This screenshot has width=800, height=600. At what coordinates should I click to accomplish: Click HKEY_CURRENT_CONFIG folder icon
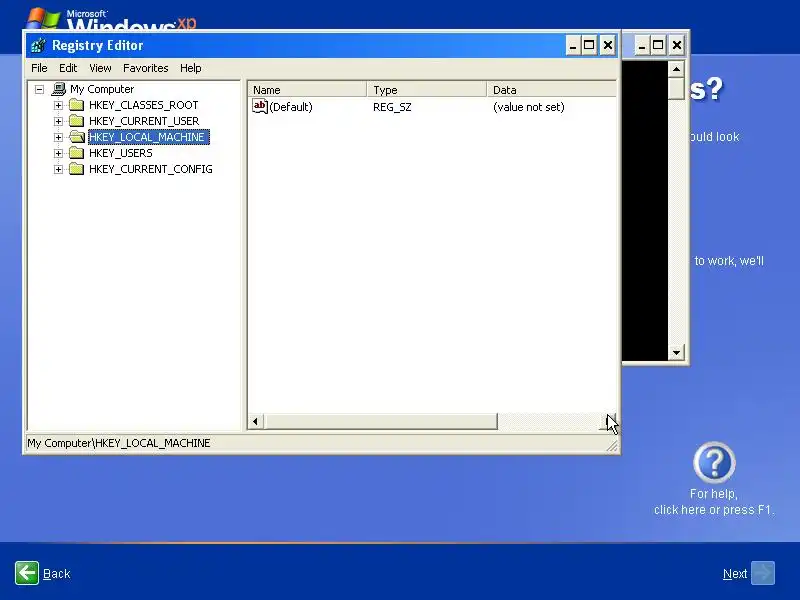(77, 169)
